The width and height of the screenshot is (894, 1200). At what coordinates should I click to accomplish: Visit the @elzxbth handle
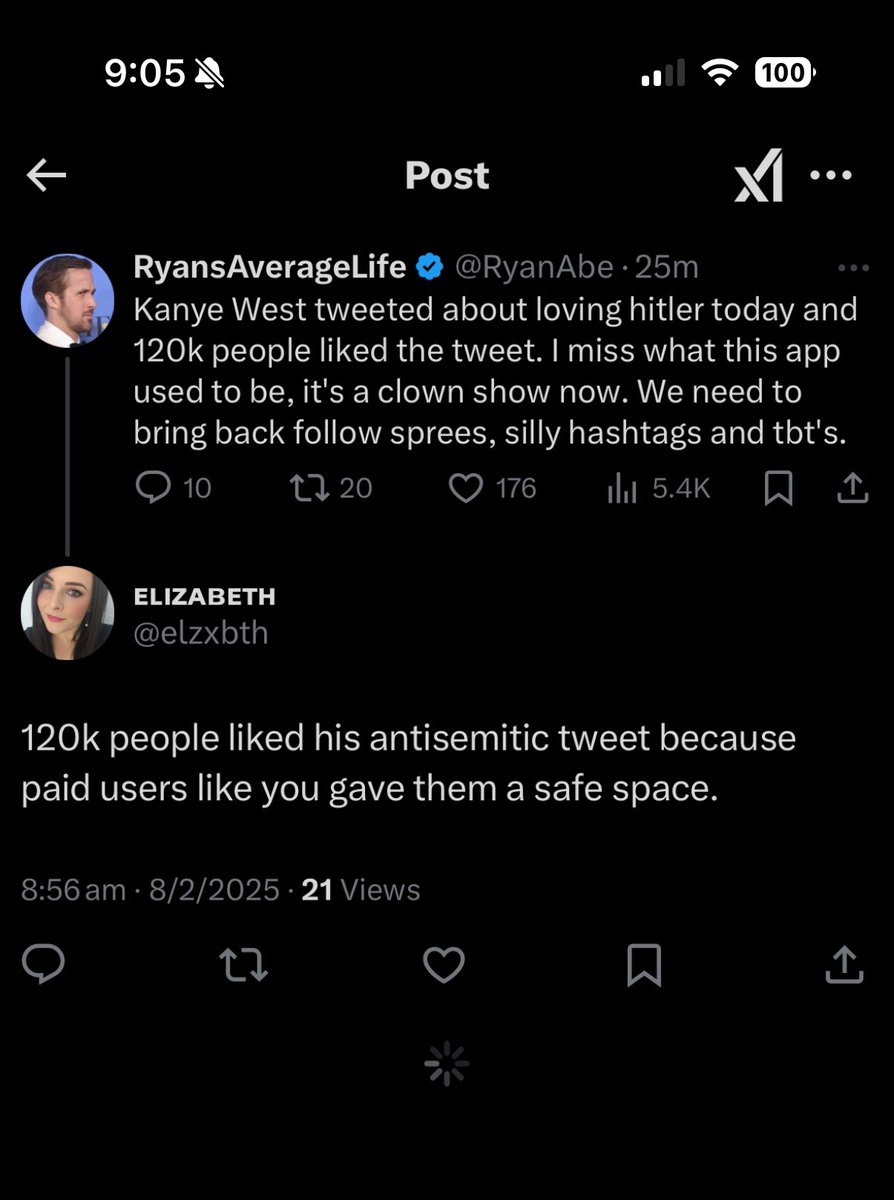tap(201, 633)
